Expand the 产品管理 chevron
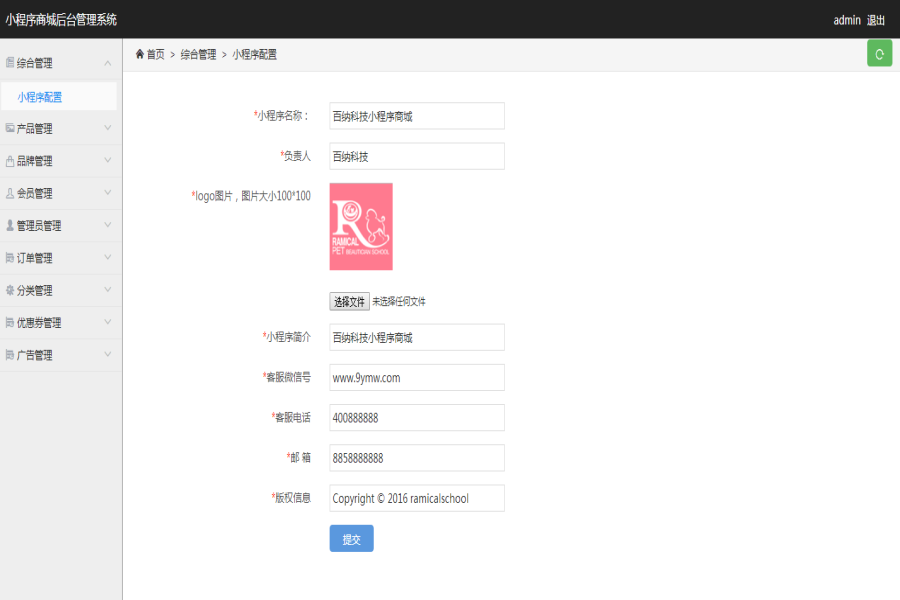The width and height of the screenshot is (900, 600). click(108, 127)
